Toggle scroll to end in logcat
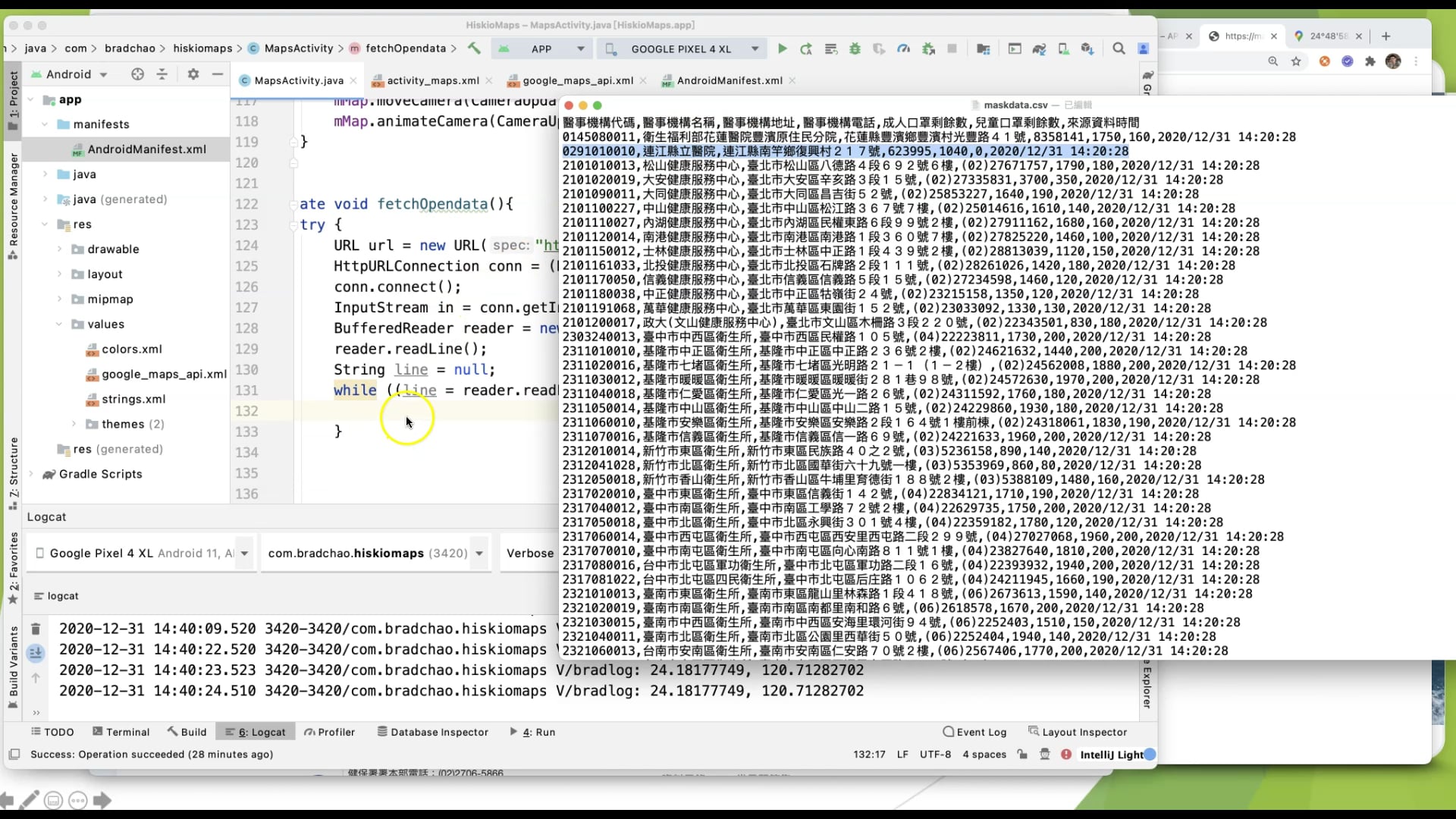This screenshot has height=819, width=1456. (x=36, y=652)
